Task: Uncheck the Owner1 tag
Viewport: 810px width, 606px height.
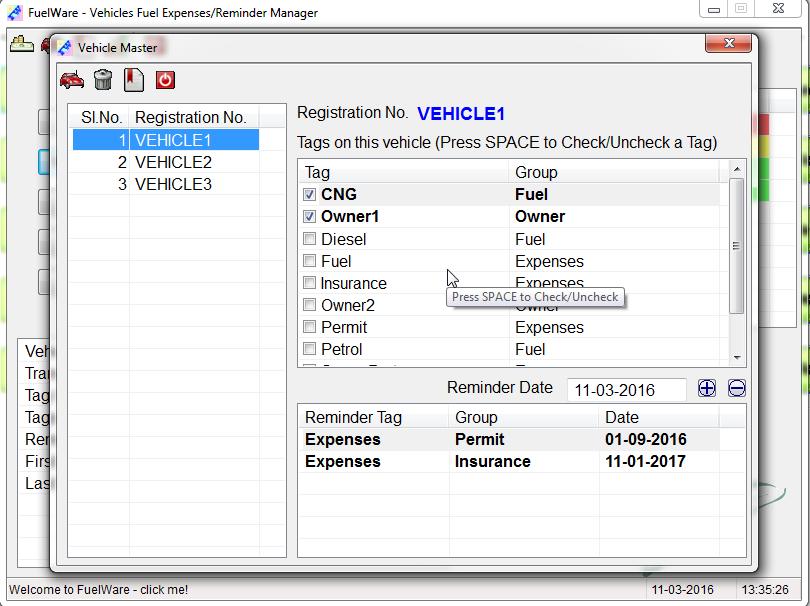Action: [x=308, y=217]
